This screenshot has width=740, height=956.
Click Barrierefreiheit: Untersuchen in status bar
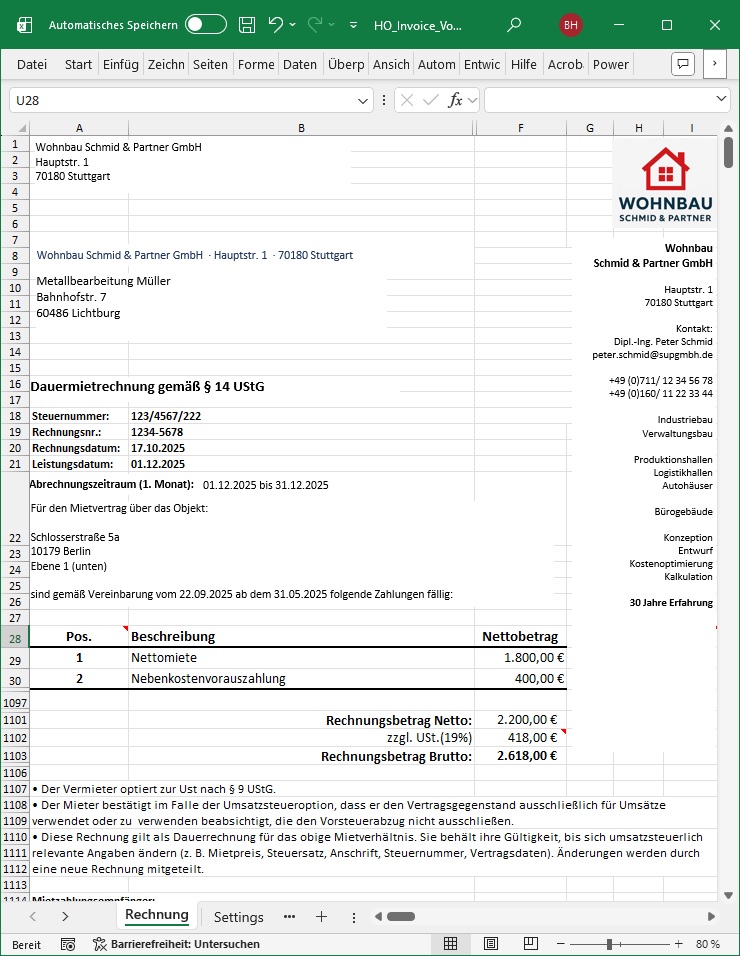tap(176, 944)
